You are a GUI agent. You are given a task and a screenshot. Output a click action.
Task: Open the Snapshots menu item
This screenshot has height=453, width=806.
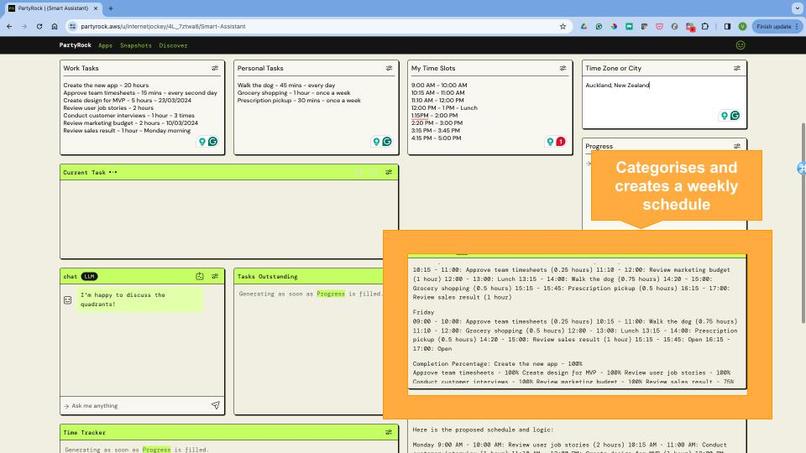[x=136, y=45]
